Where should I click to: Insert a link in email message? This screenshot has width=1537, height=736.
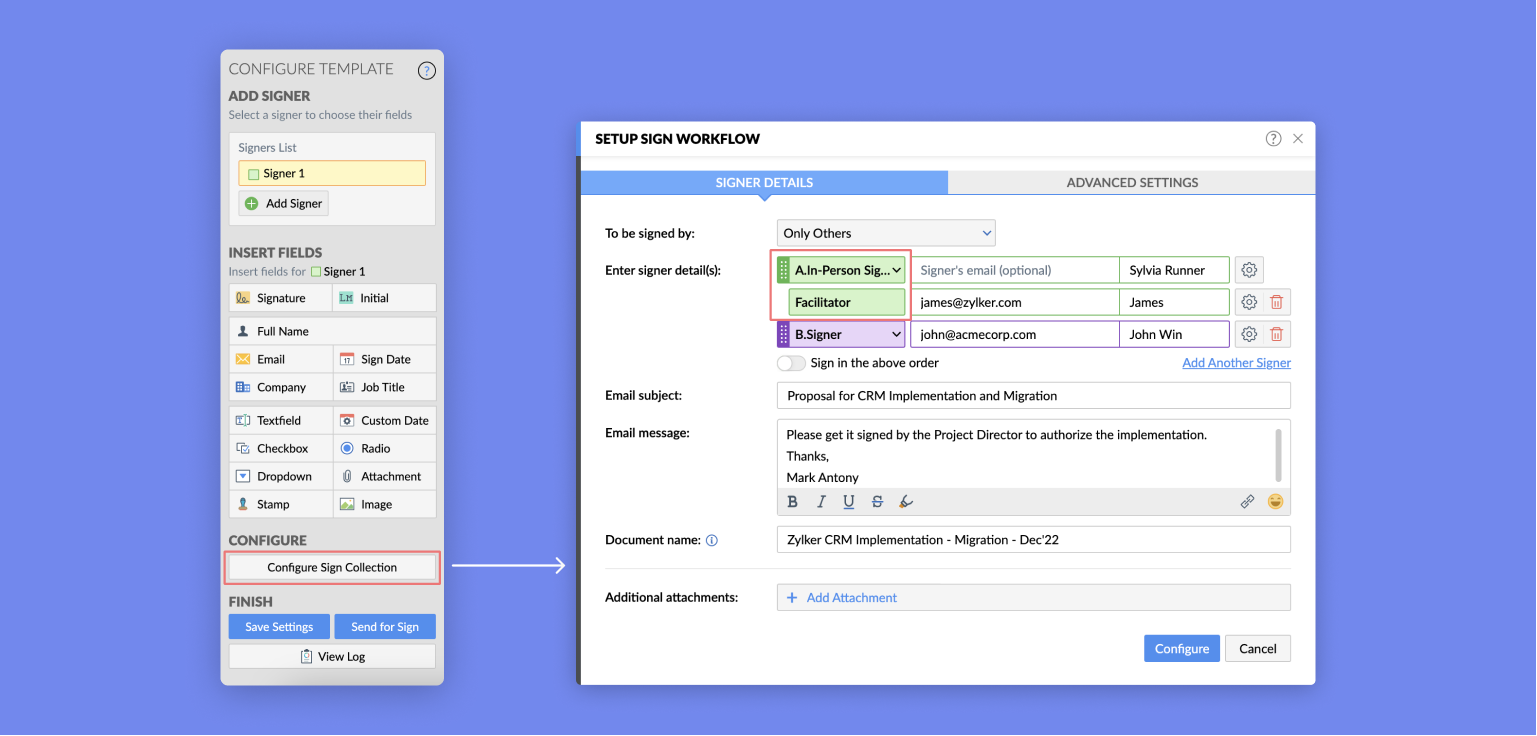1247,502
